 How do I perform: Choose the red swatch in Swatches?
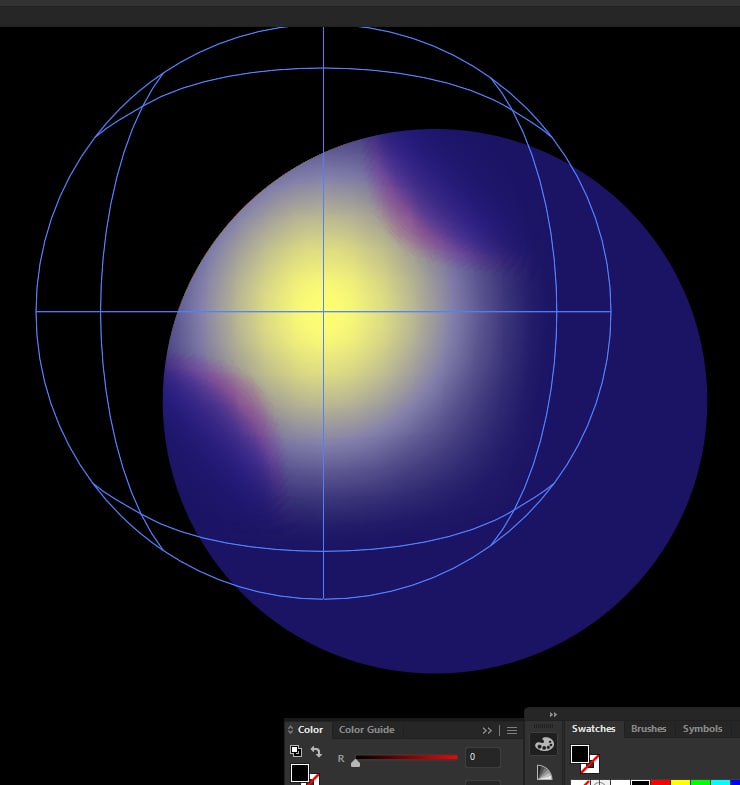point(660,782)
